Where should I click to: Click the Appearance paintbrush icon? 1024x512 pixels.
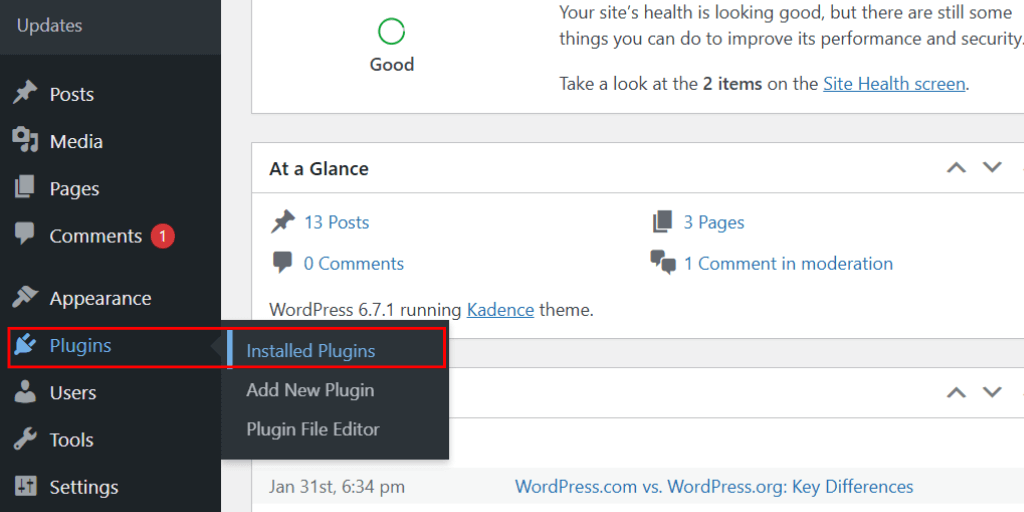click(x=25, y=298)
